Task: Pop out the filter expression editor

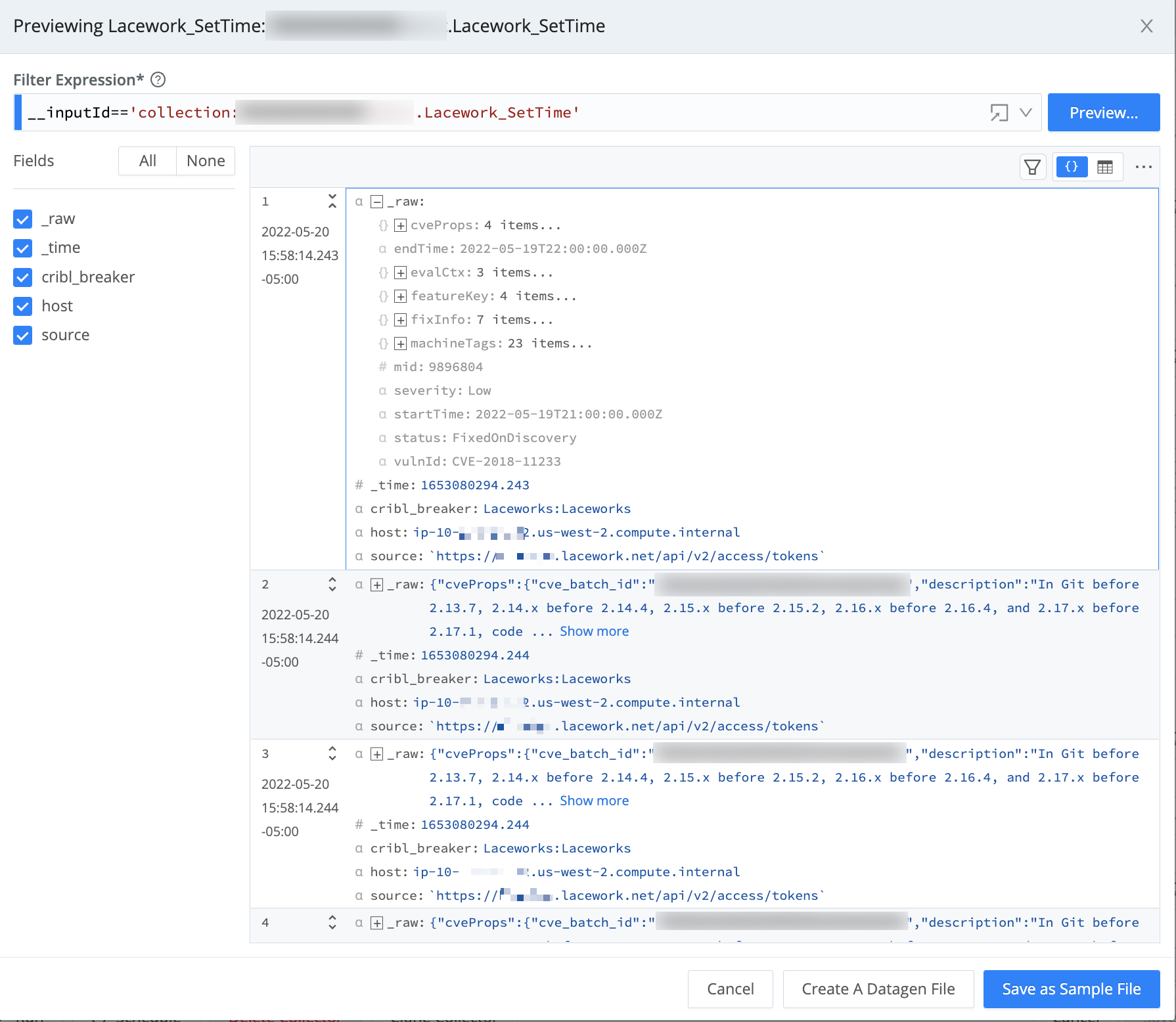Action: tap(999, 112)
